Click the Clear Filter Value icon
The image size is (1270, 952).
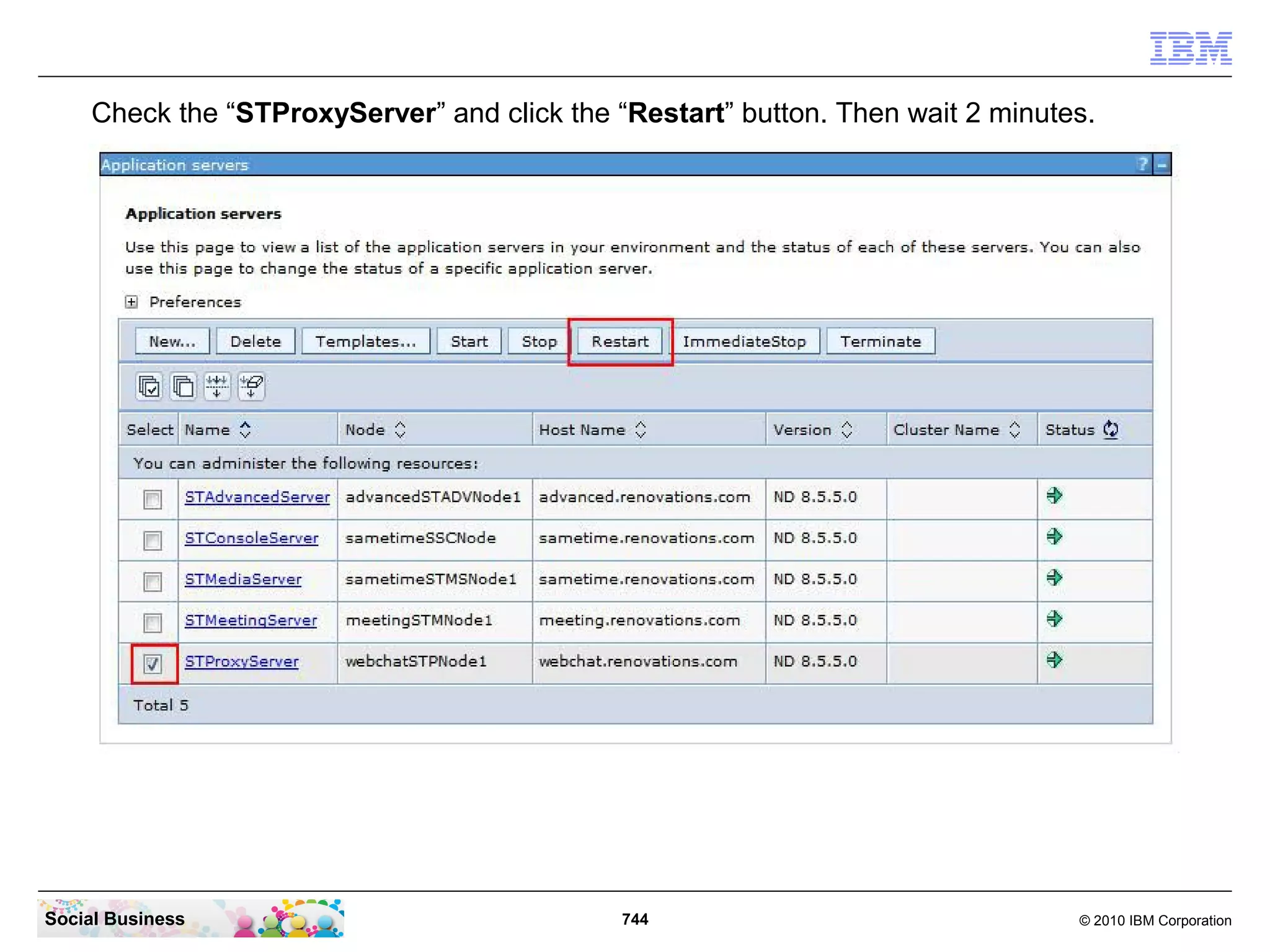251,387
